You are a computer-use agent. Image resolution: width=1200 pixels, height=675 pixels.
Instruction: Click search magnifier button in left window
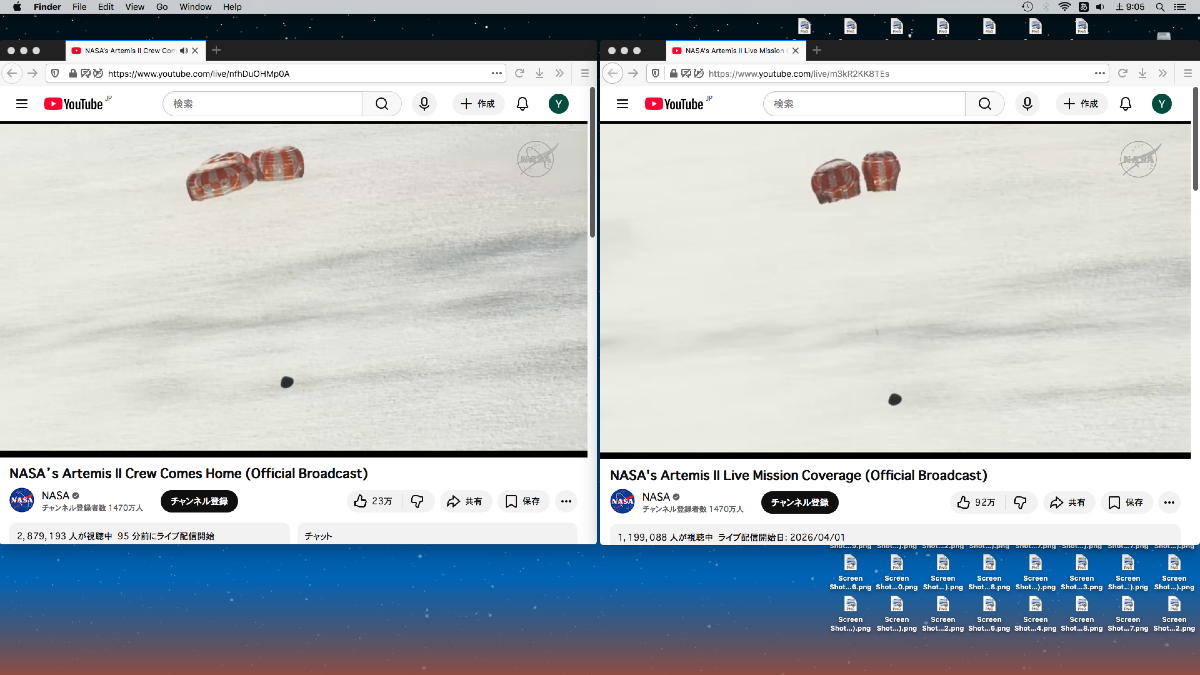382,104
